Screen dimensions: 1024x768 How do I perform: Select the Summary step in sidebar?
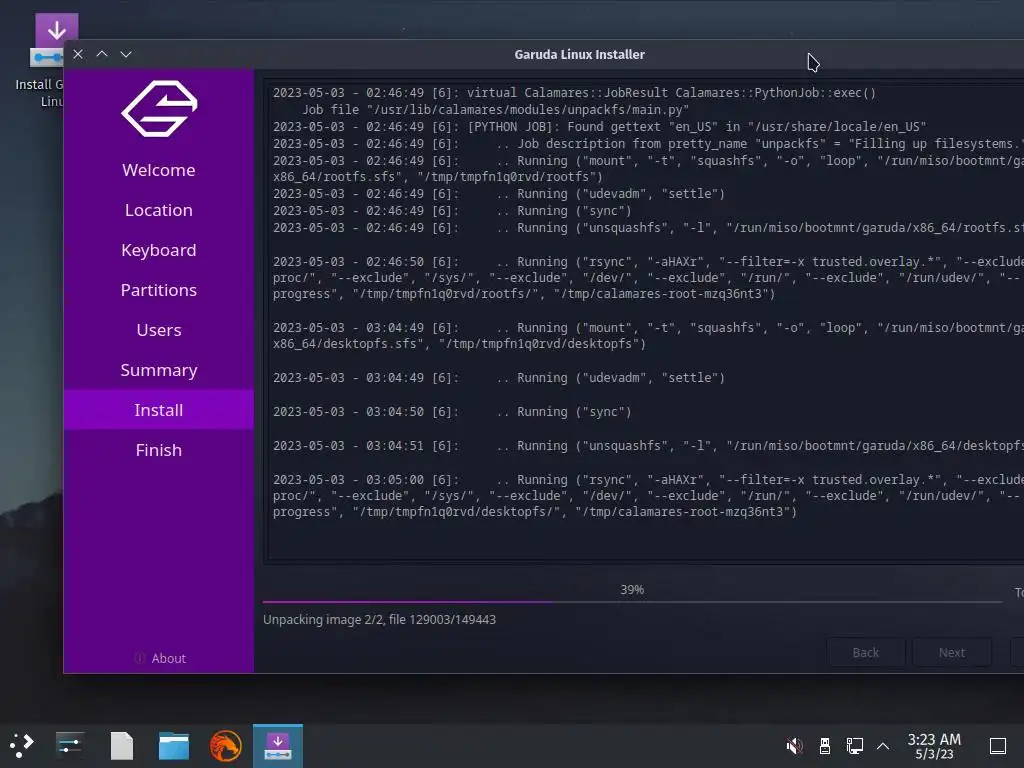click(x=159, y=370)
